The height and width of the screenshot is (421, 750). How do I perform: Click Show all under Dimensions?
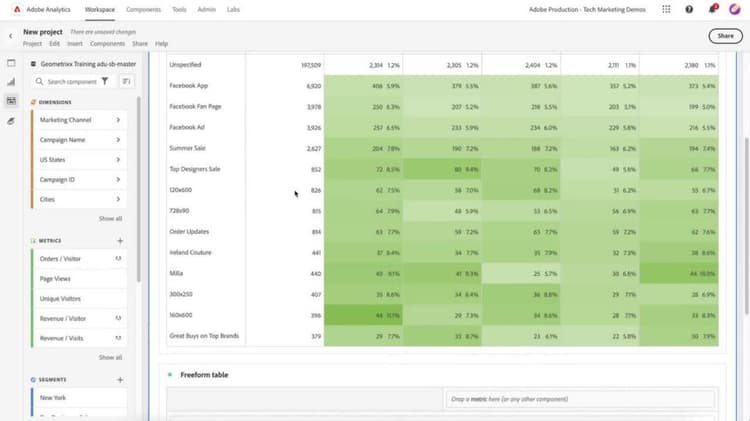pos(110,219)
